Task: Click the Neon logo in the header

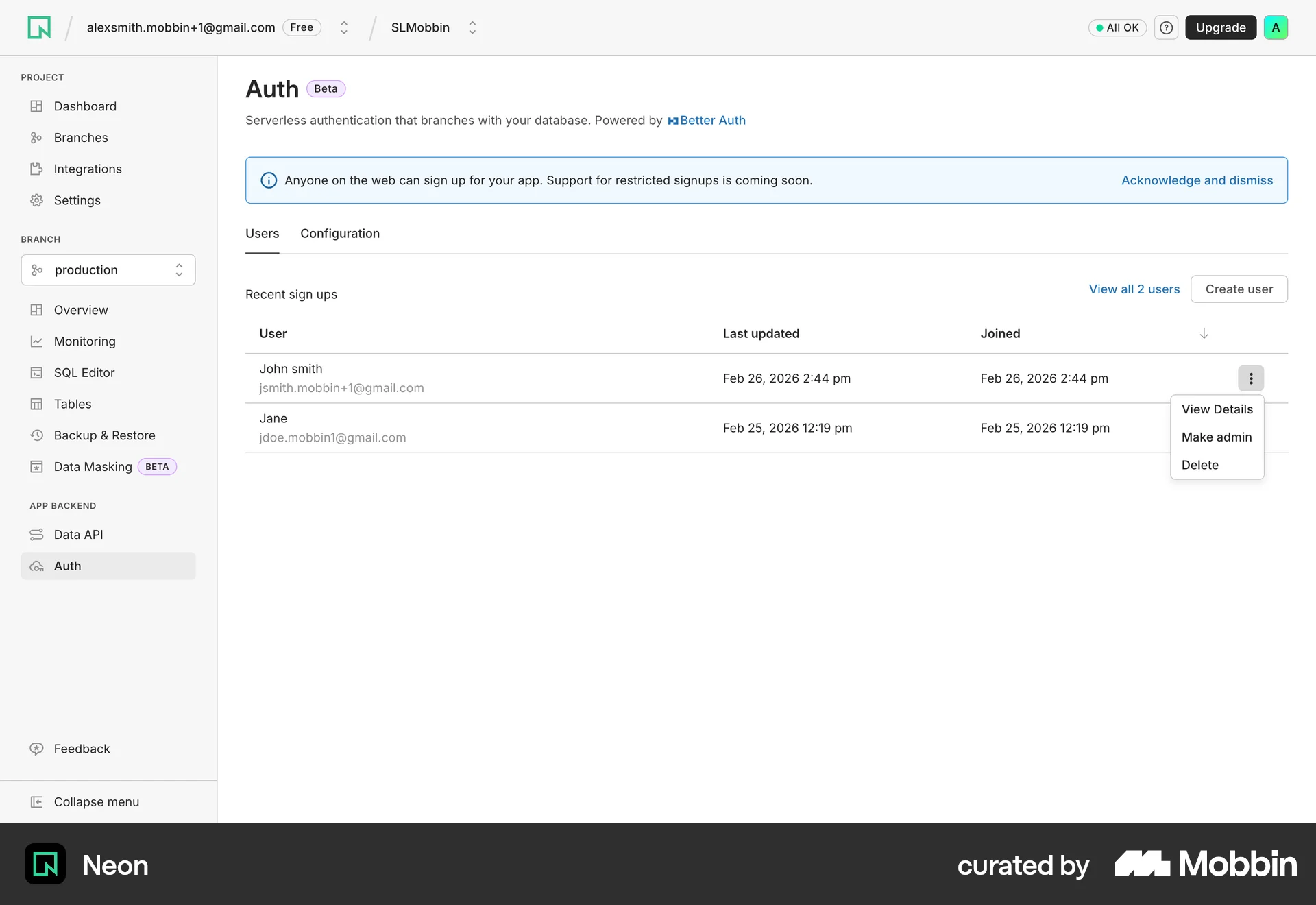Action: (39, 27)
